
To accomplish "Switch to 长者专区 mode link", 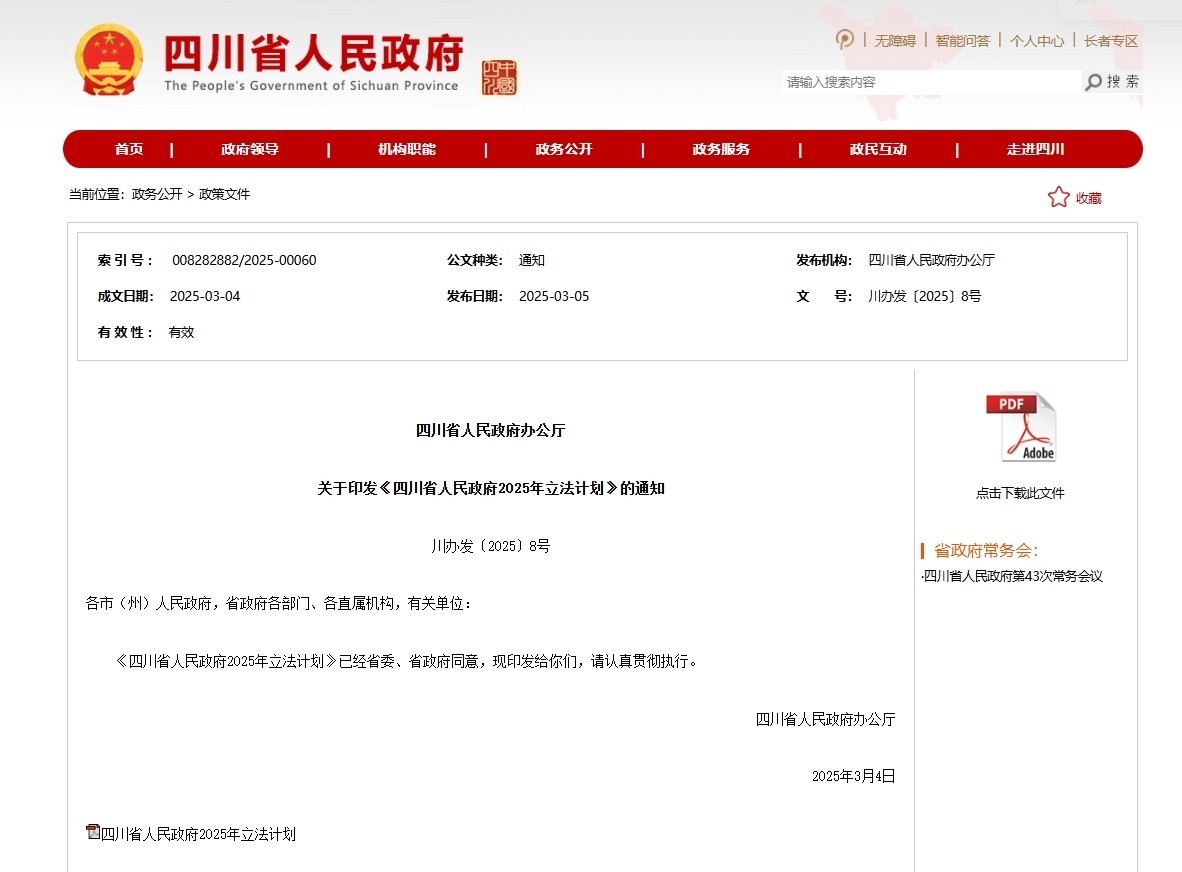I will (1111, 41).
